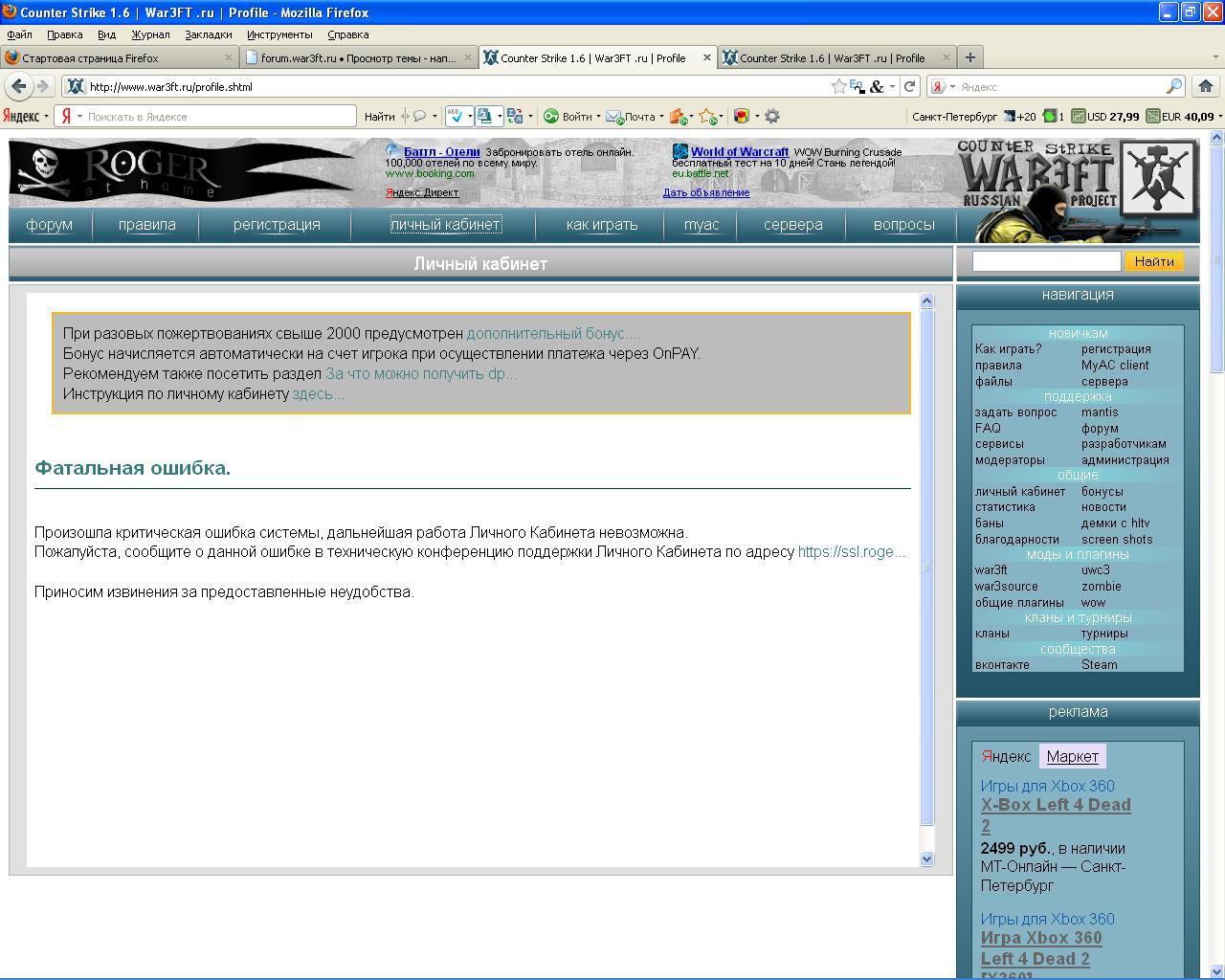This screenshot has width=1225, height=980.
Task: Expand the Почта dropdown arrow
Action: [661, 117]
